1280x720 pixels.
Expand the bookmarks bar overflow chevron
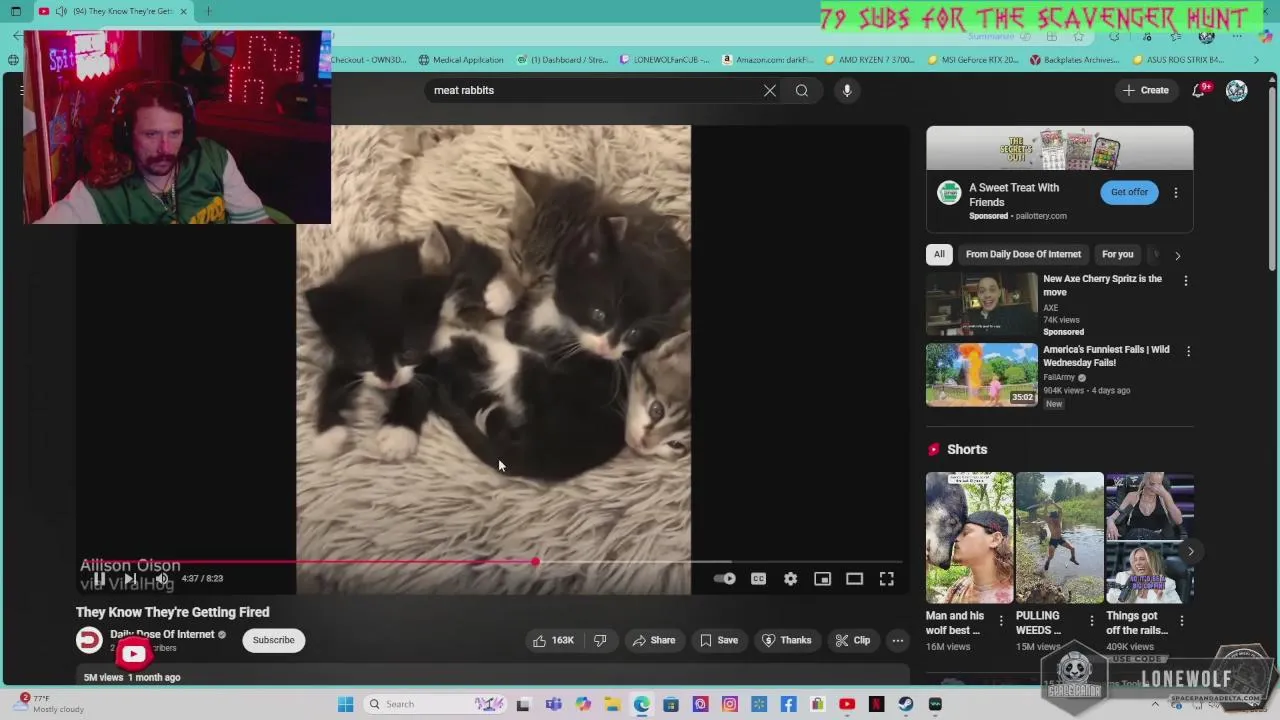pyautogui.click(x=1256, y=60)
